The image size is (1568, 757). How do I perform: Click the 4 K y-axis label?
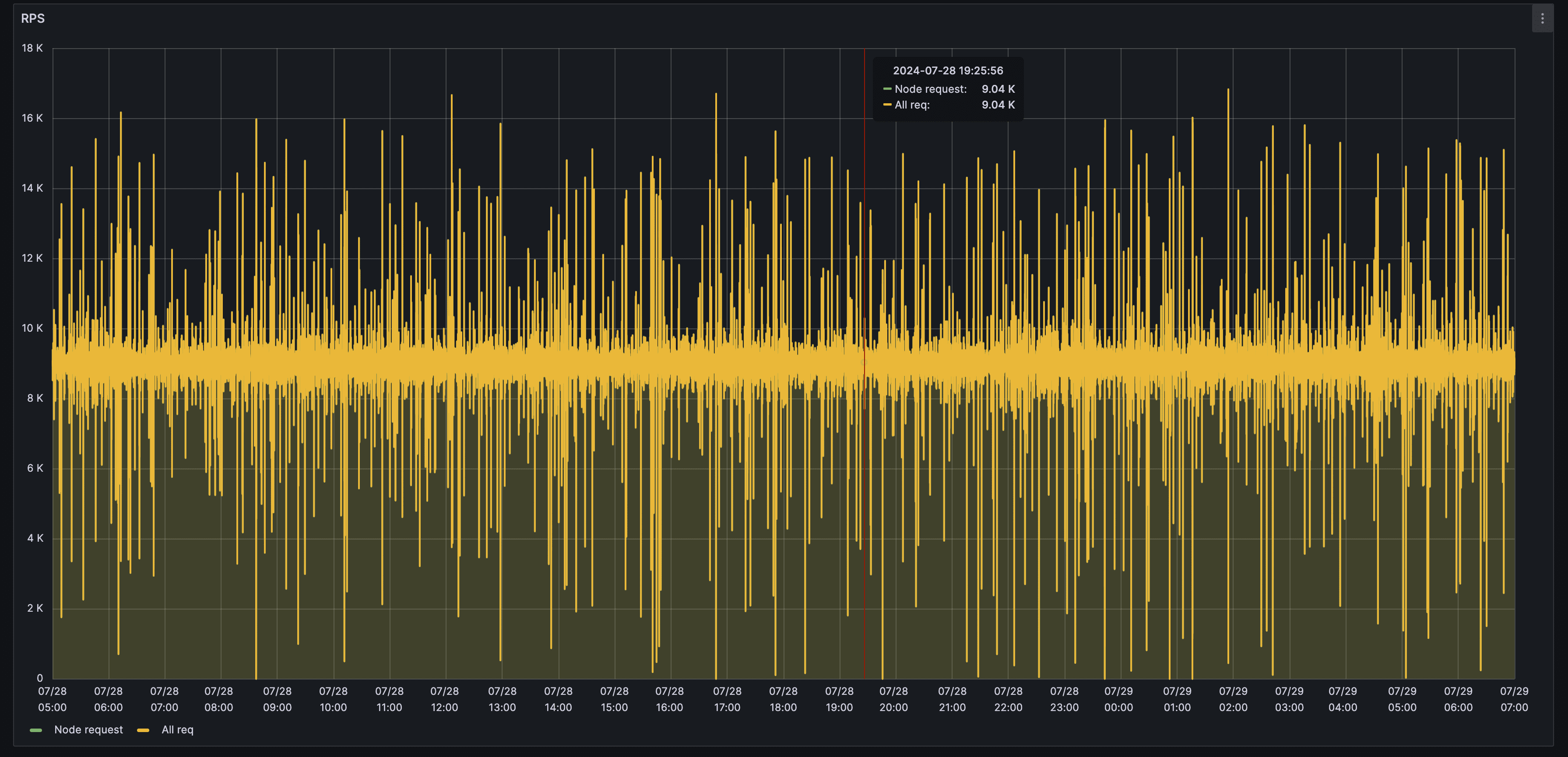click(x=35, y=538)
